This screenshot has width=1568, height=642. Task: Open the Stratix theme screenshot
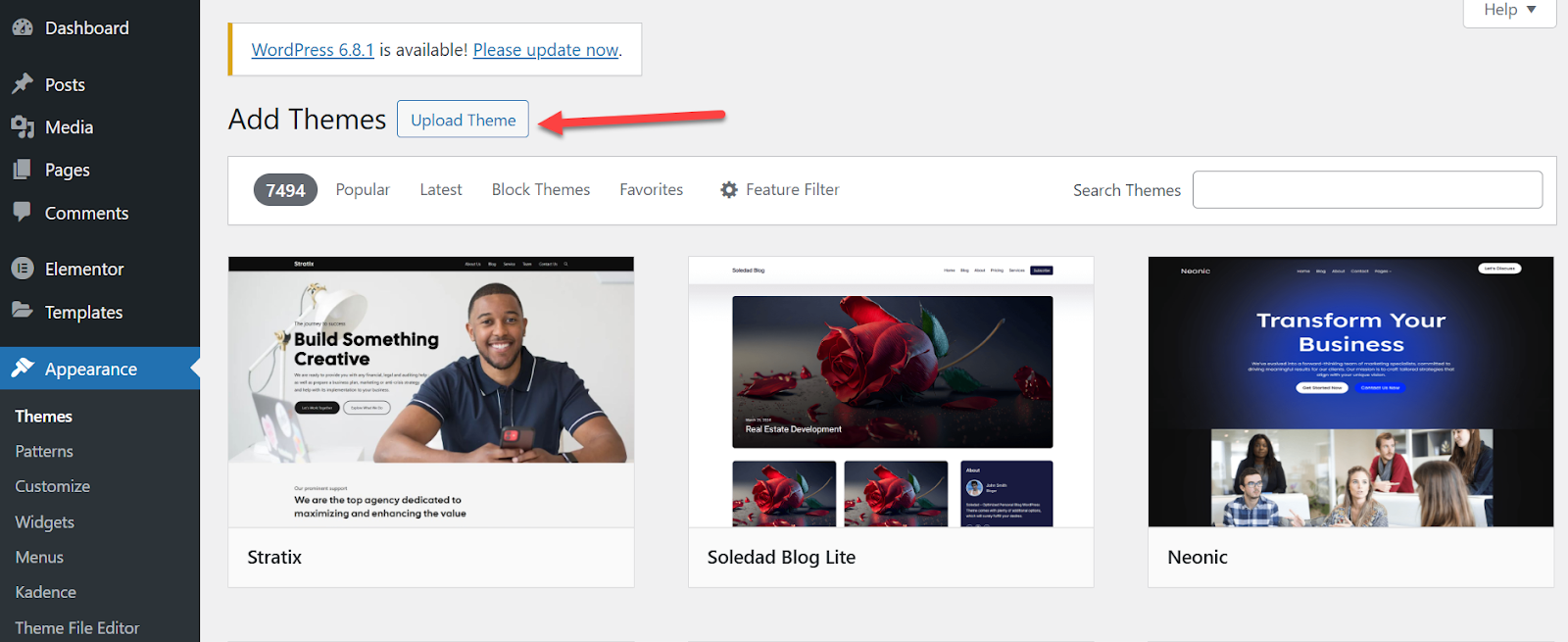pos(431,392)
